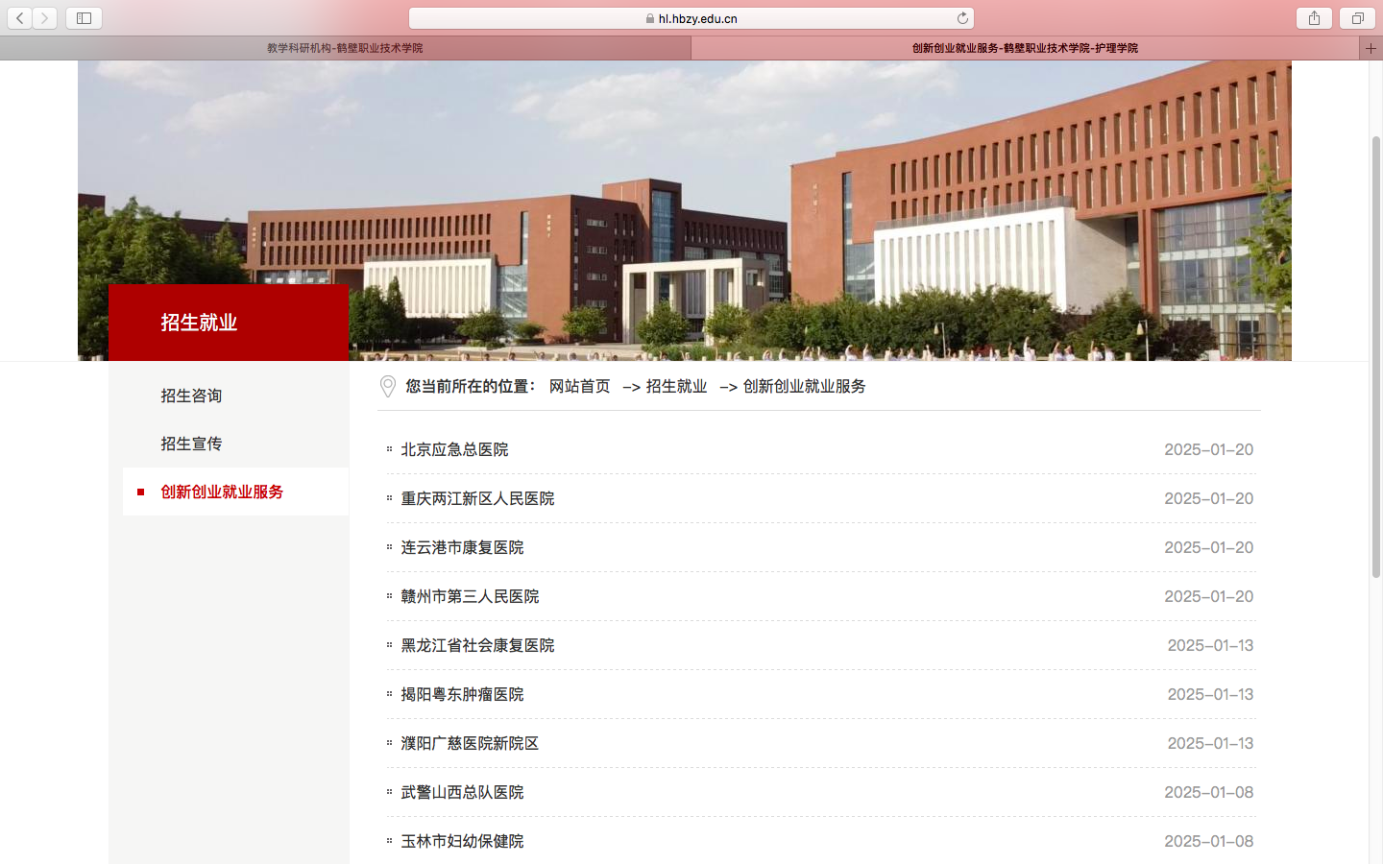This screenshot has width=1383, height=864.
Task: Switch to 教学科研机构 tab
Action: point(345,48)
